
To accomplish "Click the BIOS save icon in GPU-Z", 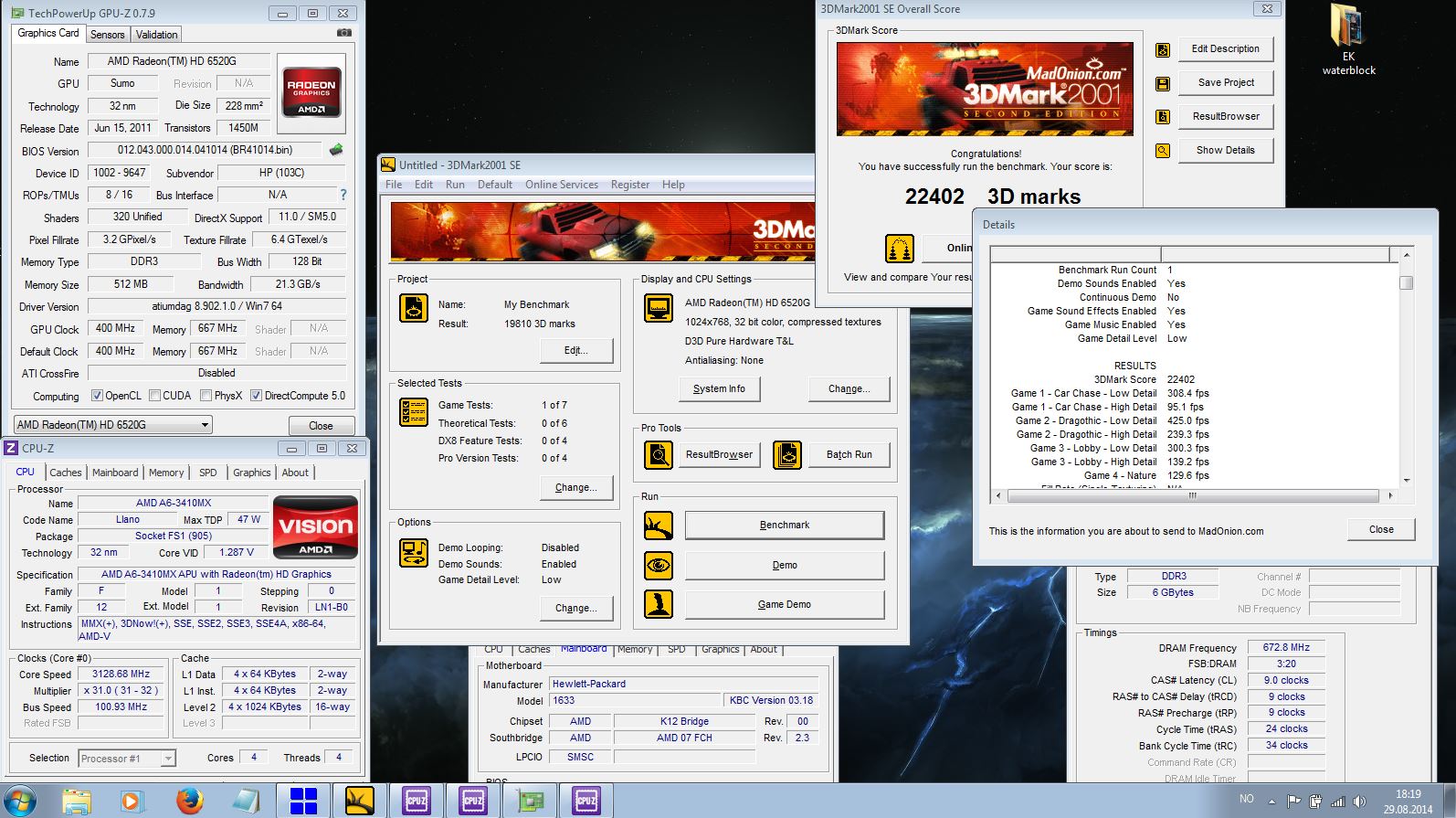I will pos(336,150).
